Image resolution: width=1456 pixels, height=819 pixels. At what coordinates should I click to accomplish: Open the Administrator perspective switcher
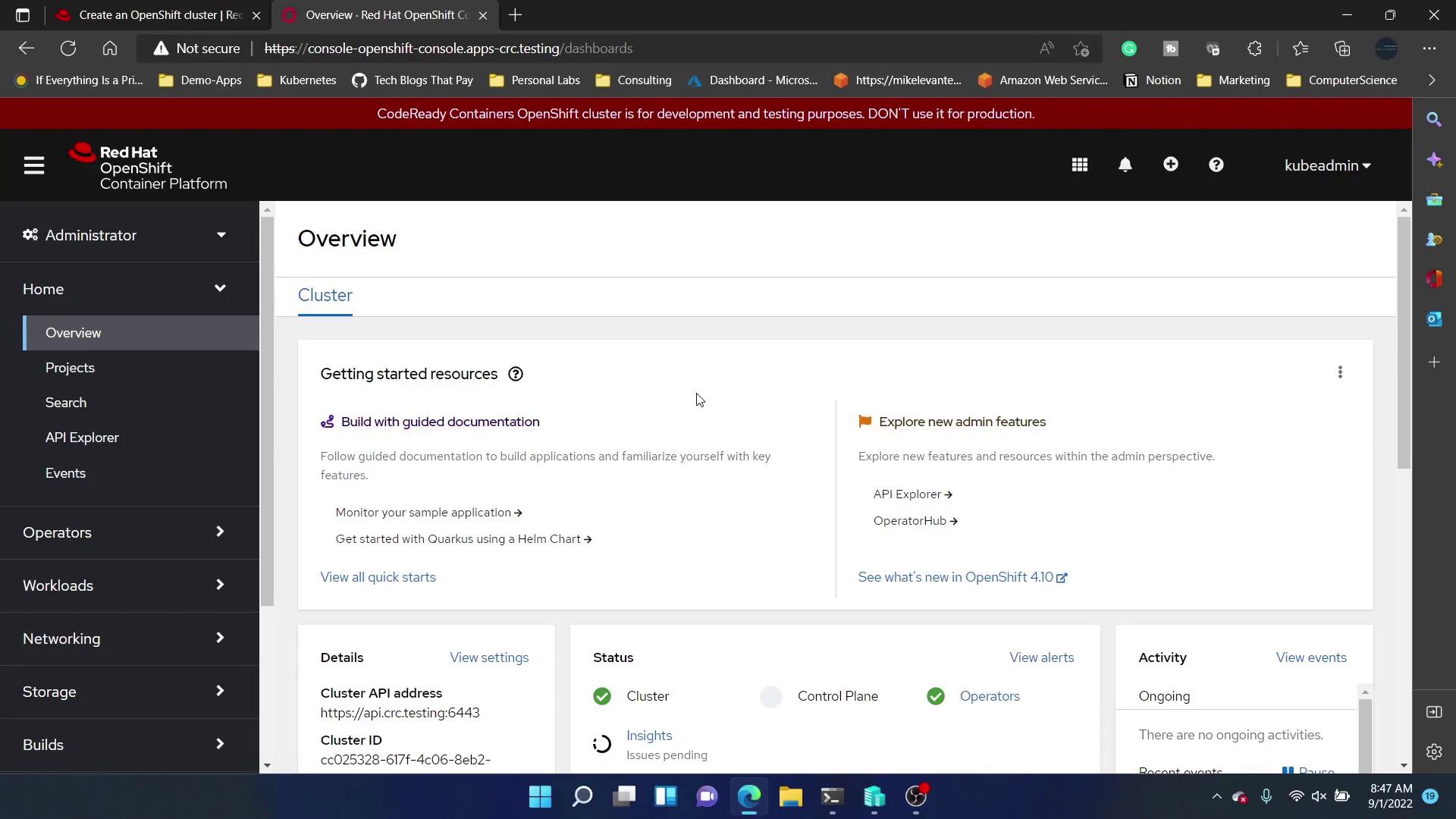(125, 235)
